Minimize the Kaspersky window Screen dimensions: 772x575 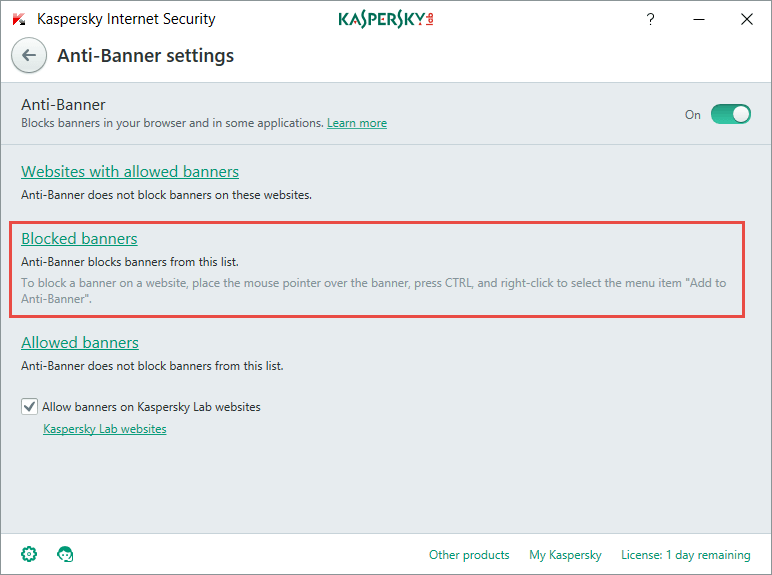[x=699, y=19]
